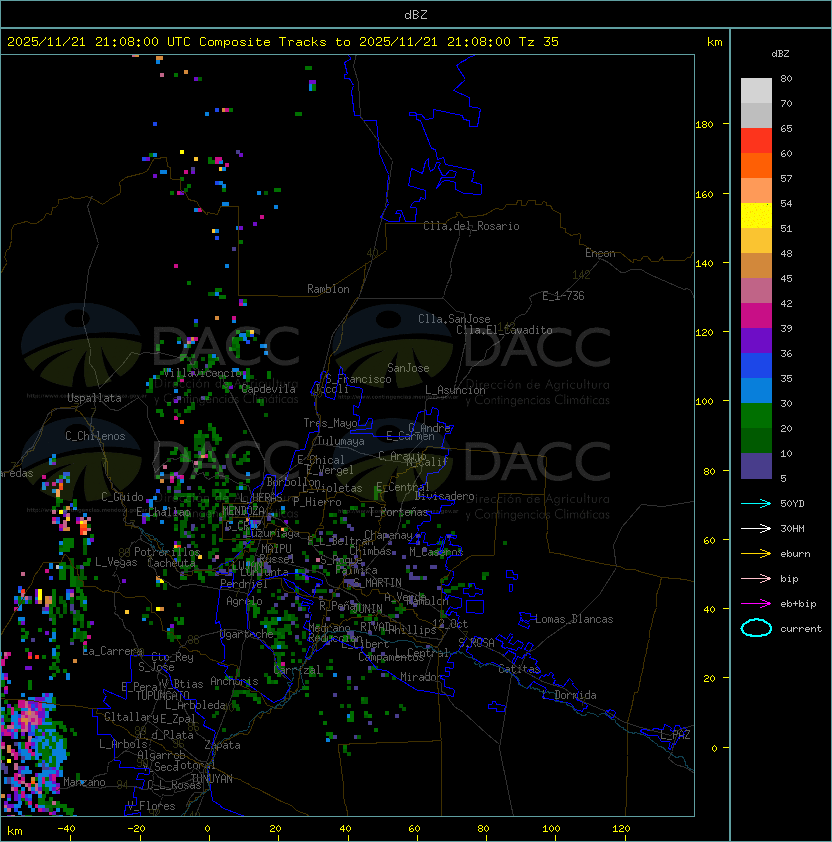Click the 'C_Chilenos' map label

(95, 436)
